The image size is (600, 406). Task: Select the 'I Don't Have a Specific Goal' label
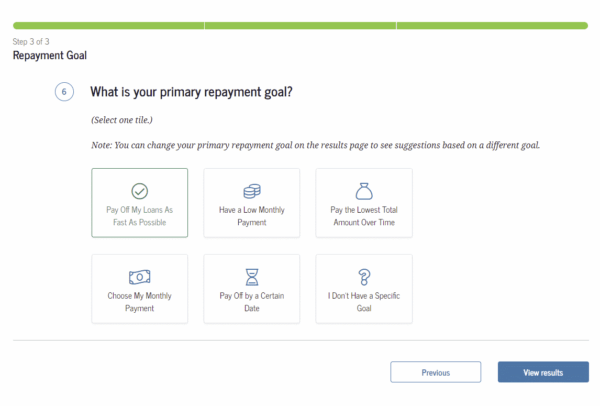pyautogui.click(x=364, y=302)
